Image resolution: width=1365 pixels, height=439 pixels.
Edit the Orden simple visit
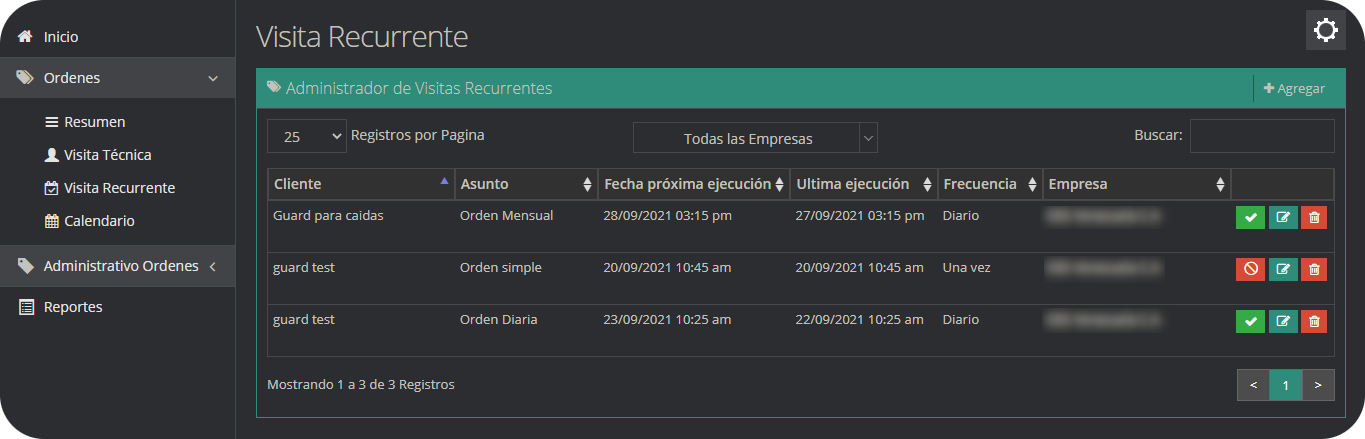[1283, 269]
